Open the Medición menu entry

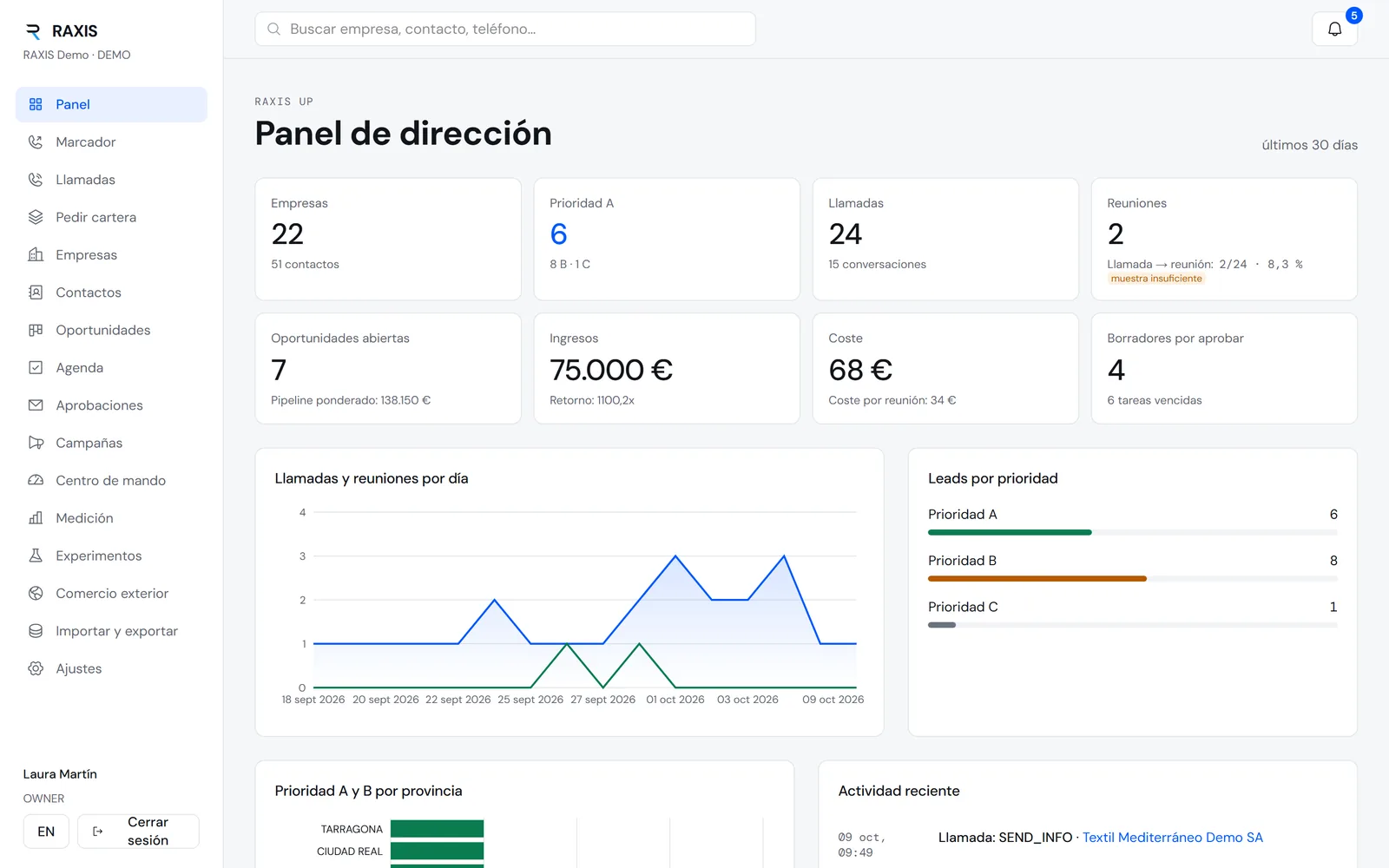(x=111, y=518)
